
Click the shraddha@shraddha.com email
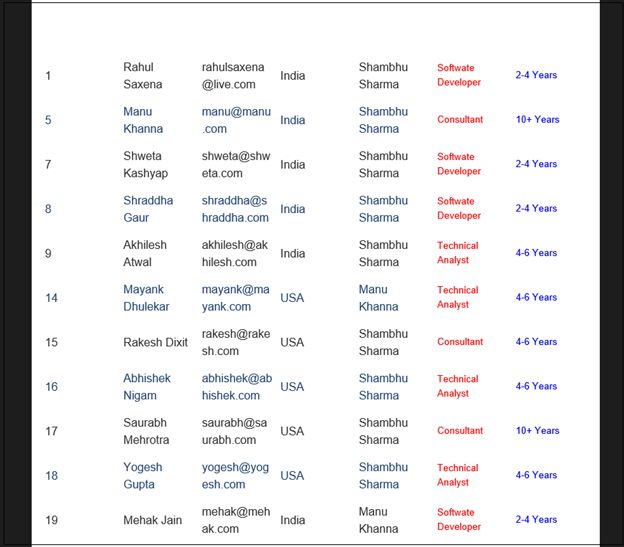pos(236,208)
